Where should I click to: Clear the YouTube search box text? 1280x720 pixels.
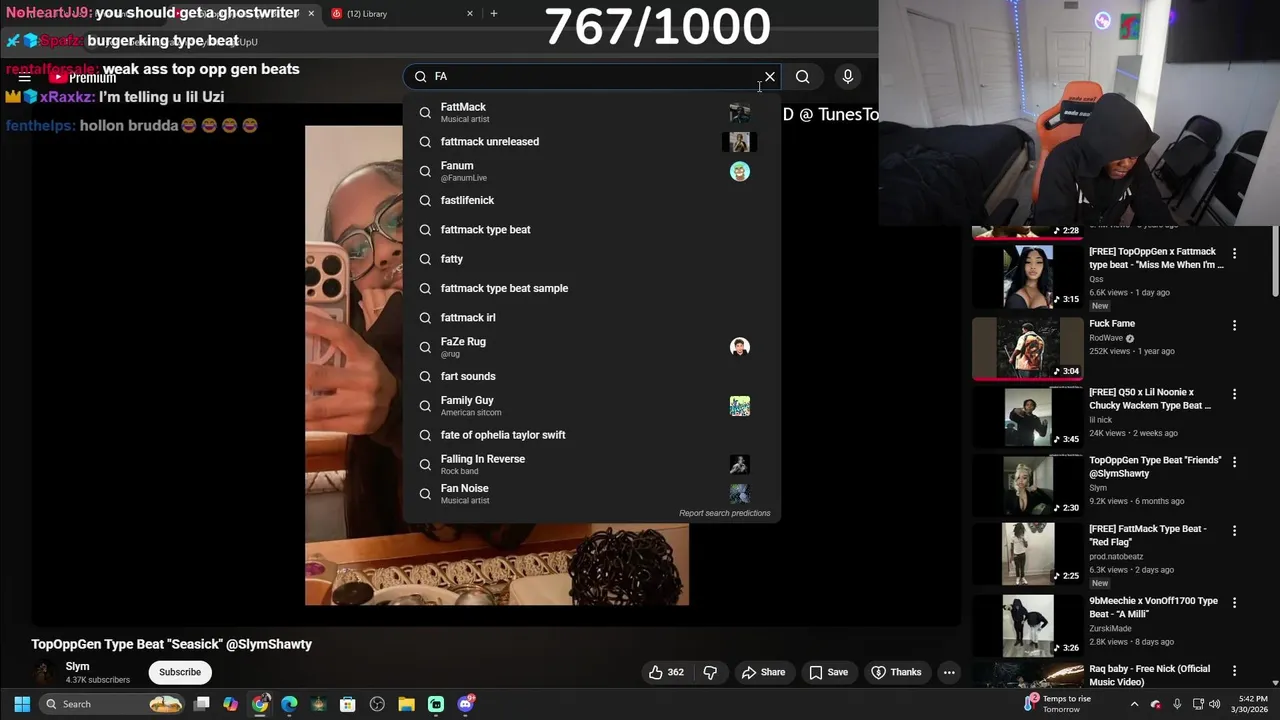click(x=770, y=77)
